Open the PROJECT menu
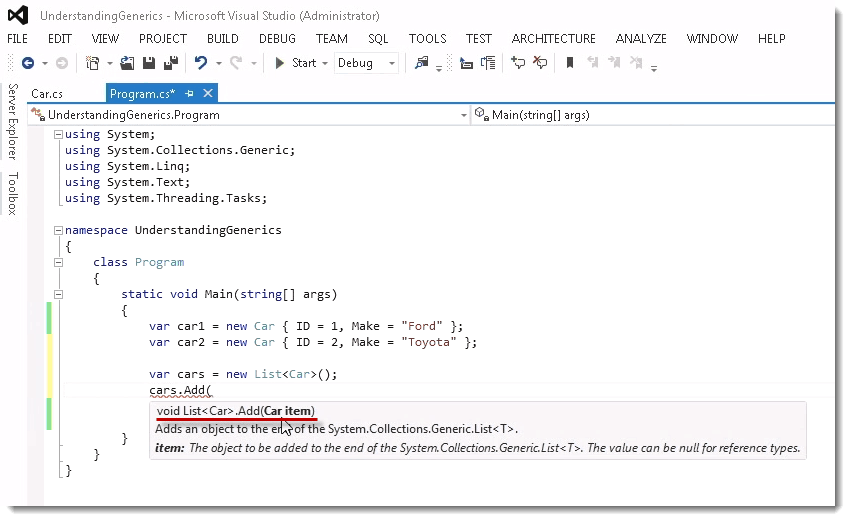Image resolution: width=850 pixels, height=521 pixels. pyautogui.click(x=163, y=38)
